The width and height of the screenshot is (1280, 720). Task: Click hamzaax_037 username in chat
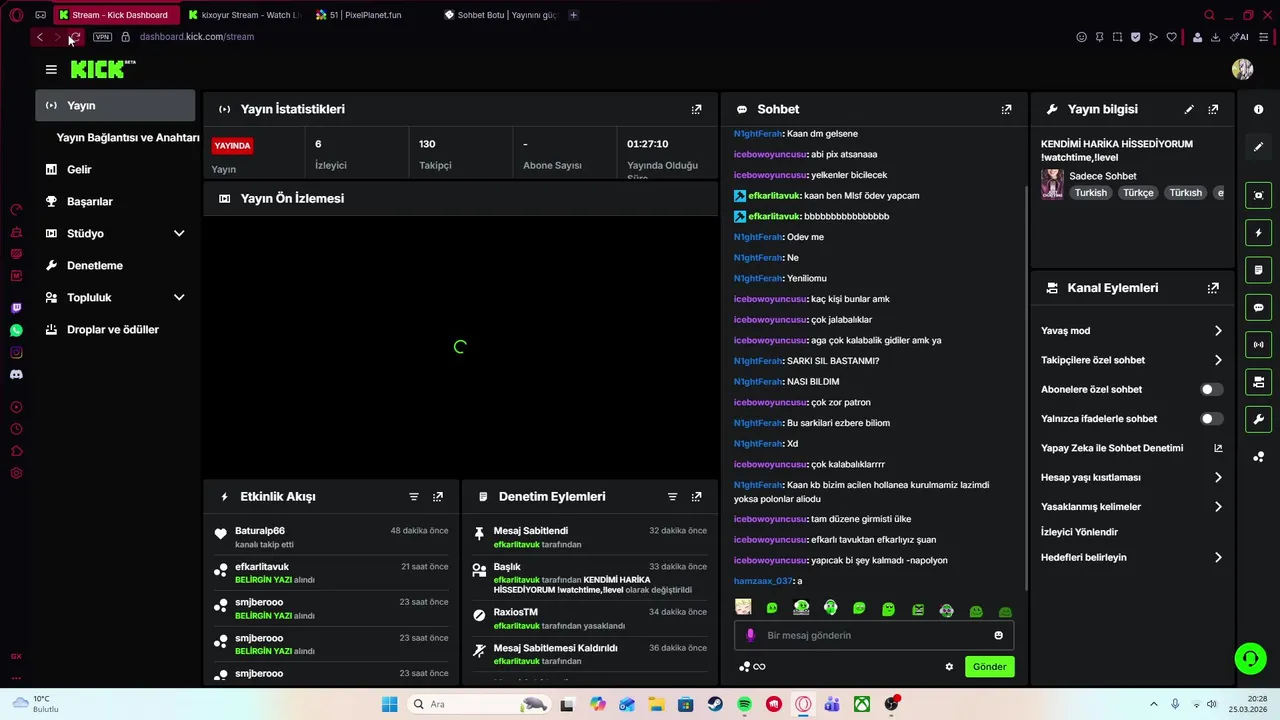[x=762, y=581]
